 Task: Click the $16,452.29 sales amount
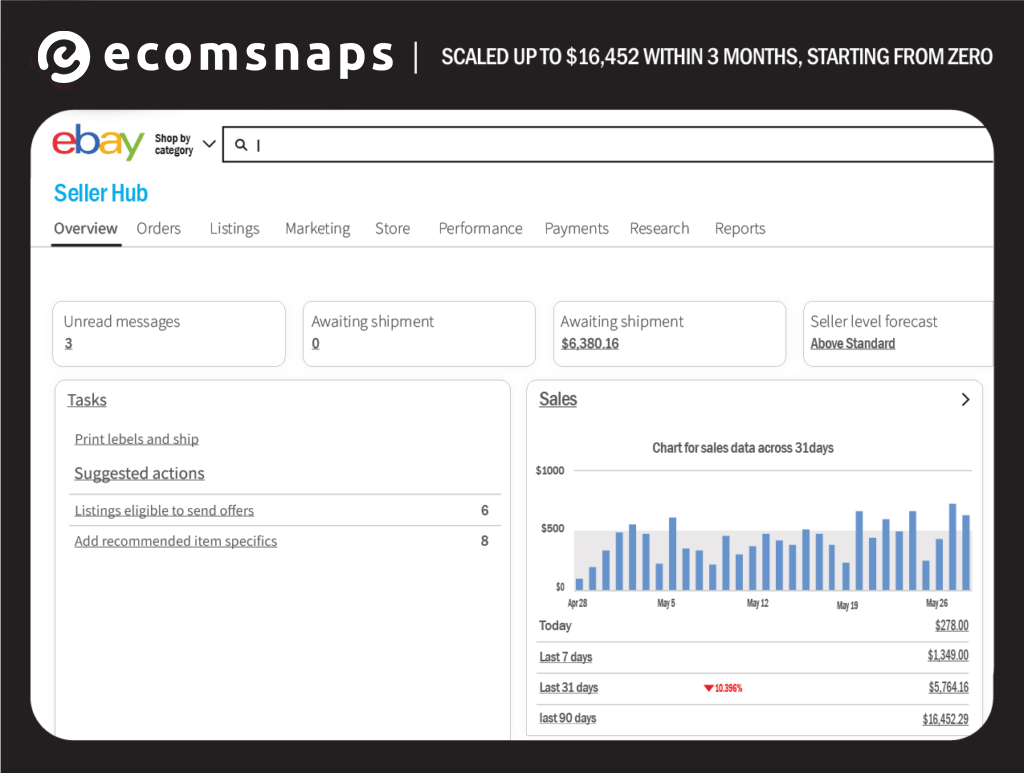click(x=945, y=719)
